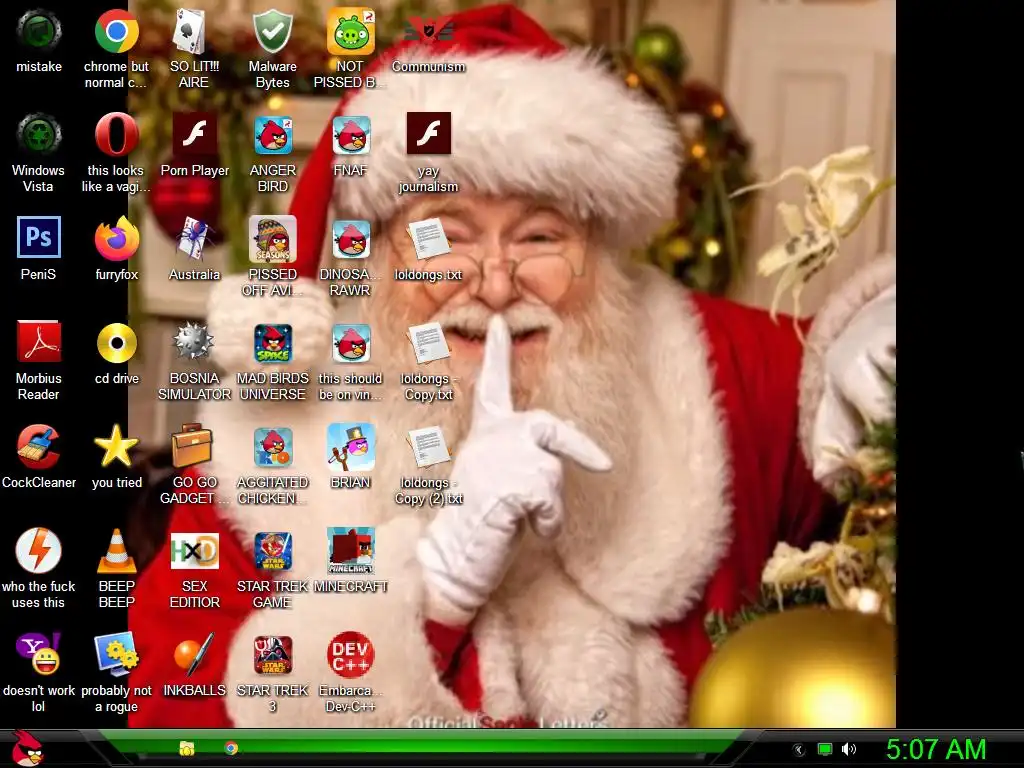The image size is (1024, 768).
Task: Open the Angry Bird start button
Action: tap(27, 748)
